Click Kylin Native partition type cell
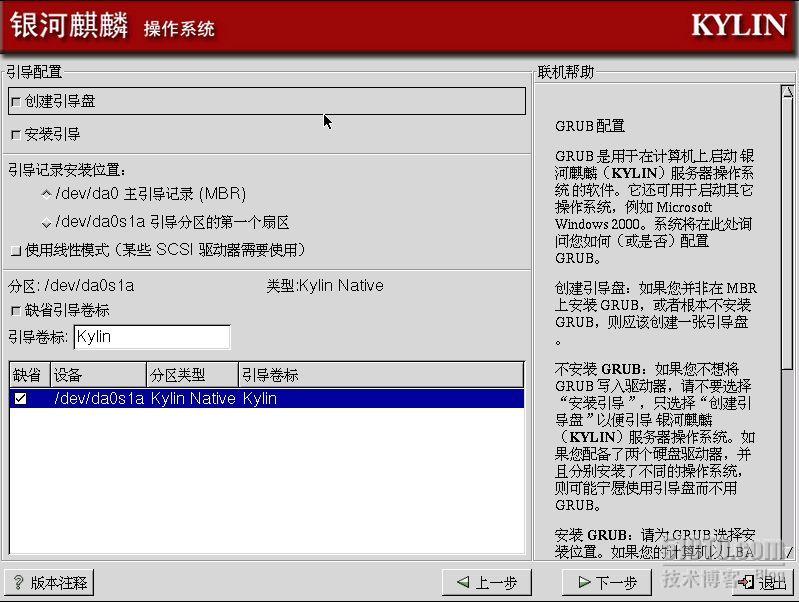 pos(193,398)
